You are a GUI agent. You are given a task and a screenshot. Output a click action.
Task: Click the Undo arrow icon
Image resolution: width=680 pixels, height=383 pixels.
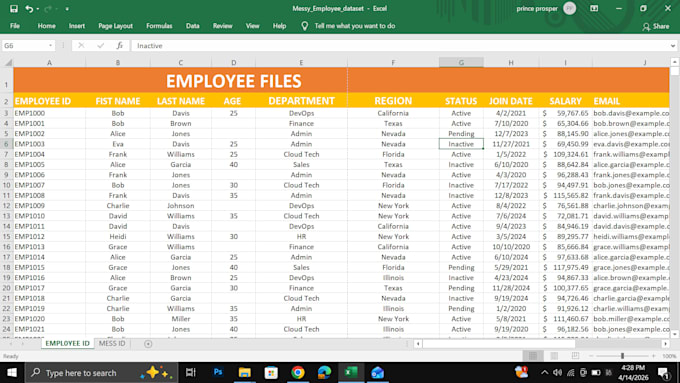pyautogui.click(x=29, y=9)
